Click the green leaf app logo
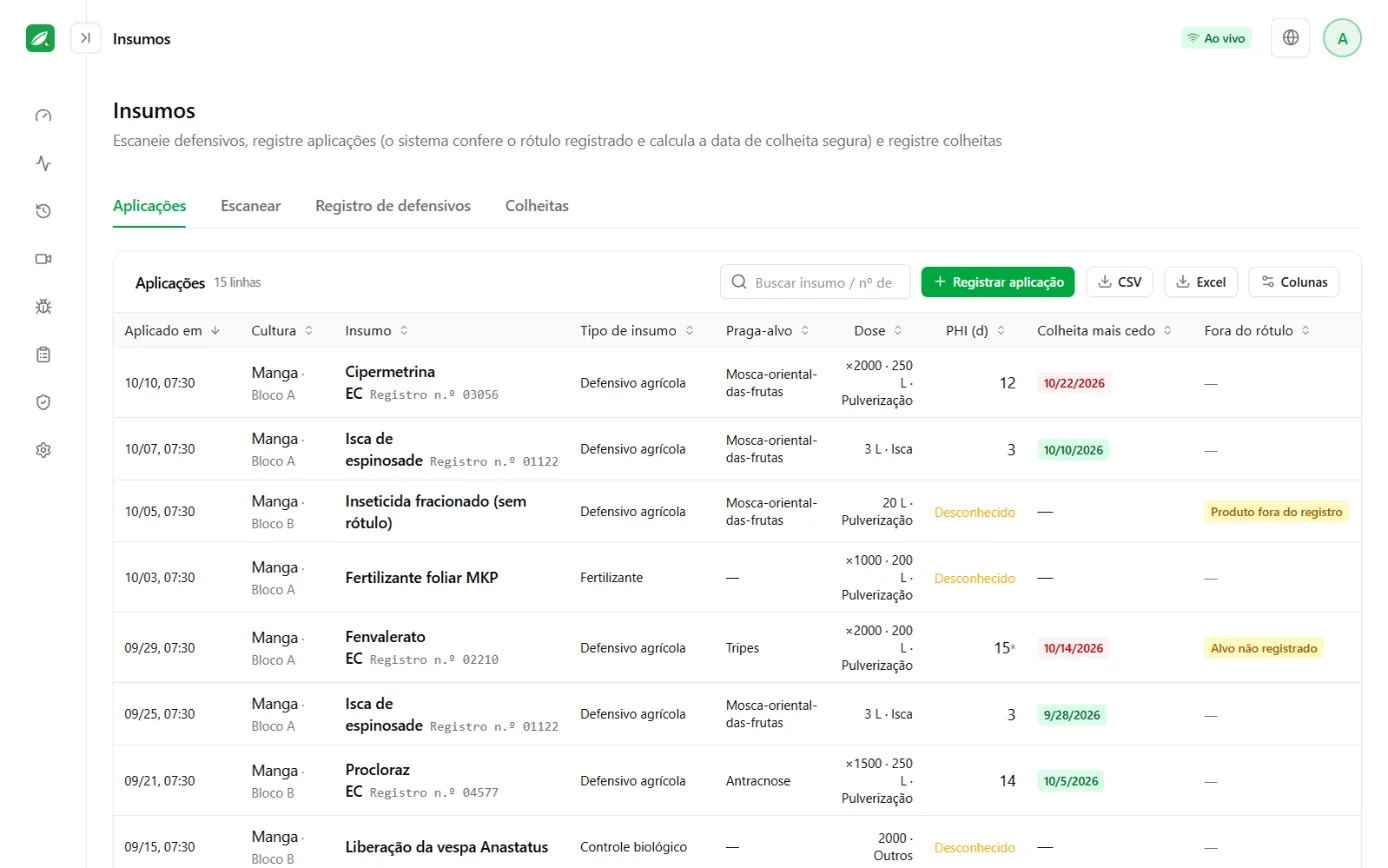The width and height of the screenshot is (1388, 868). point(41,38)
